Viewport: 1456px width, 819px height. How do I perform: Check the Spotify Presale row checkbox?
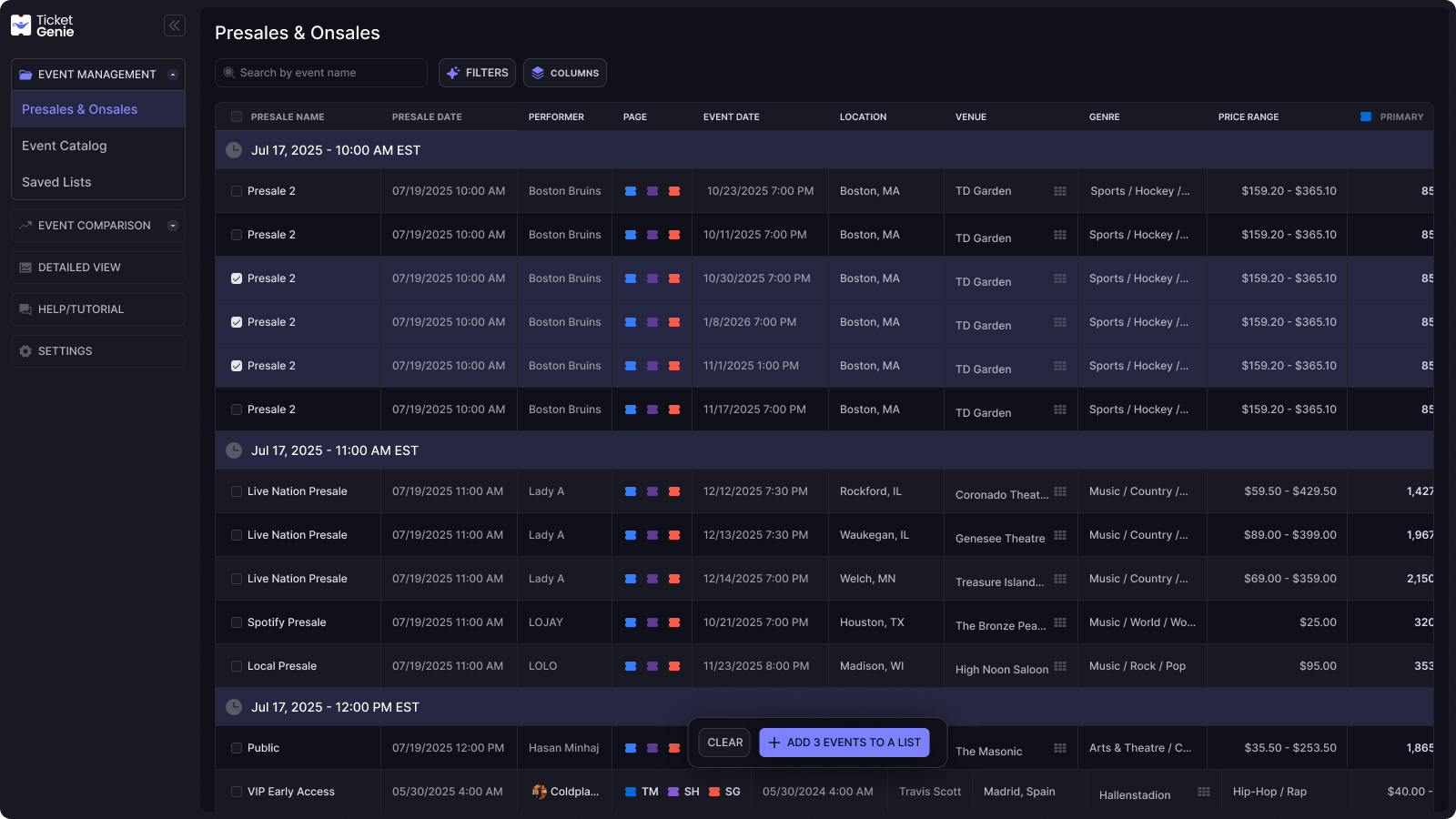[x=237, y=622]
